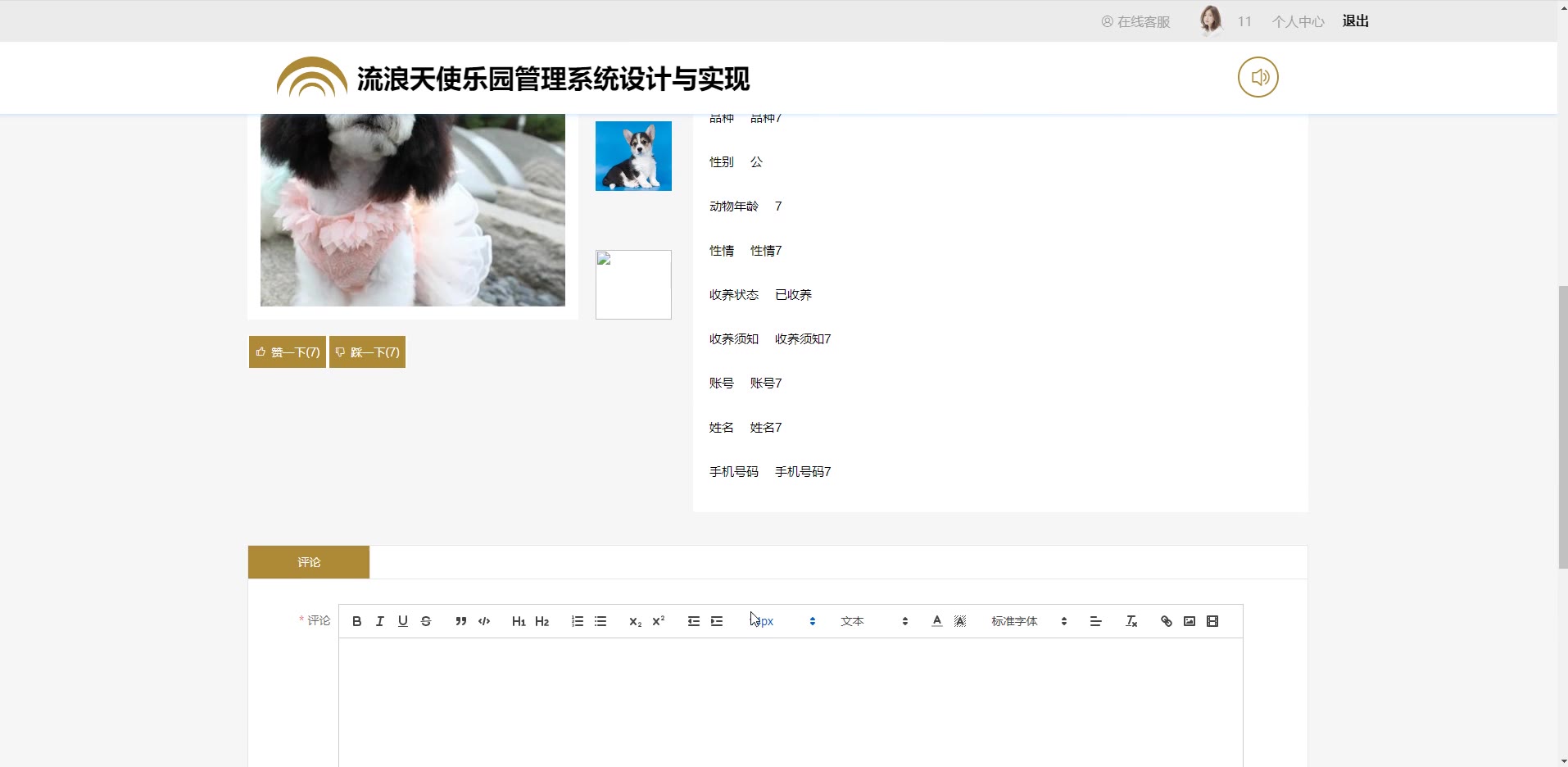The width and height of the screenshot is (1568, 767).
Task: Click the 姓名7 name value
Action: (x=766, y=428)
